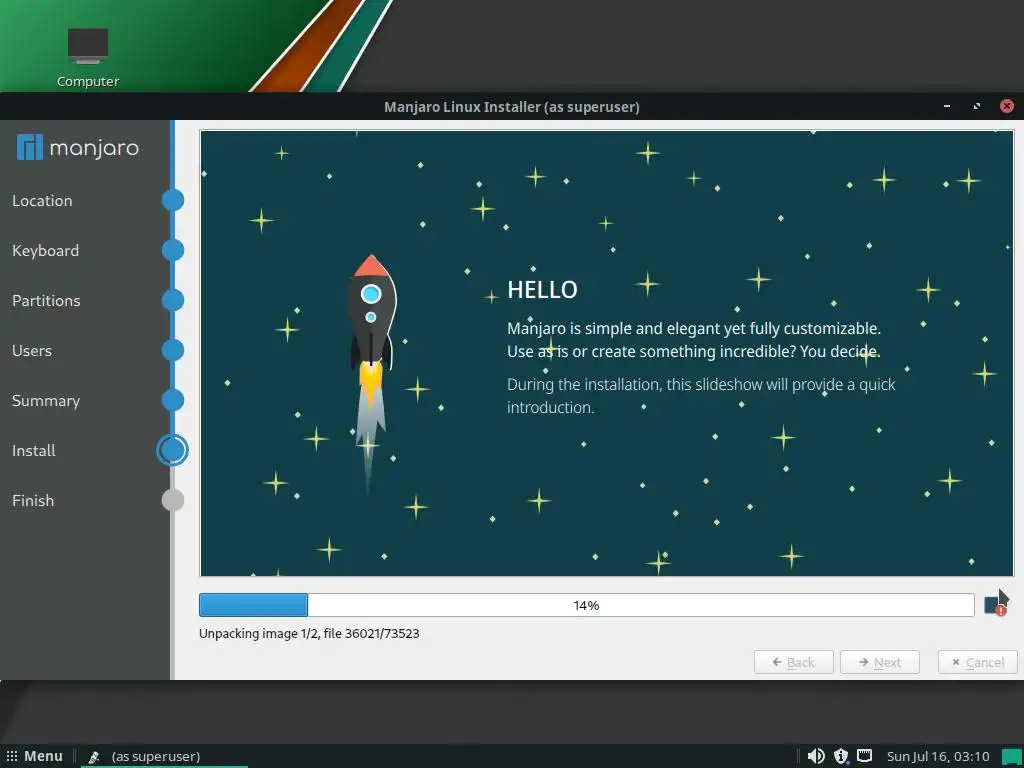Click the HELLO slideshow heading
This screenshot has height=768, width=1024.
pyautogui.click(x=542, y=290)
